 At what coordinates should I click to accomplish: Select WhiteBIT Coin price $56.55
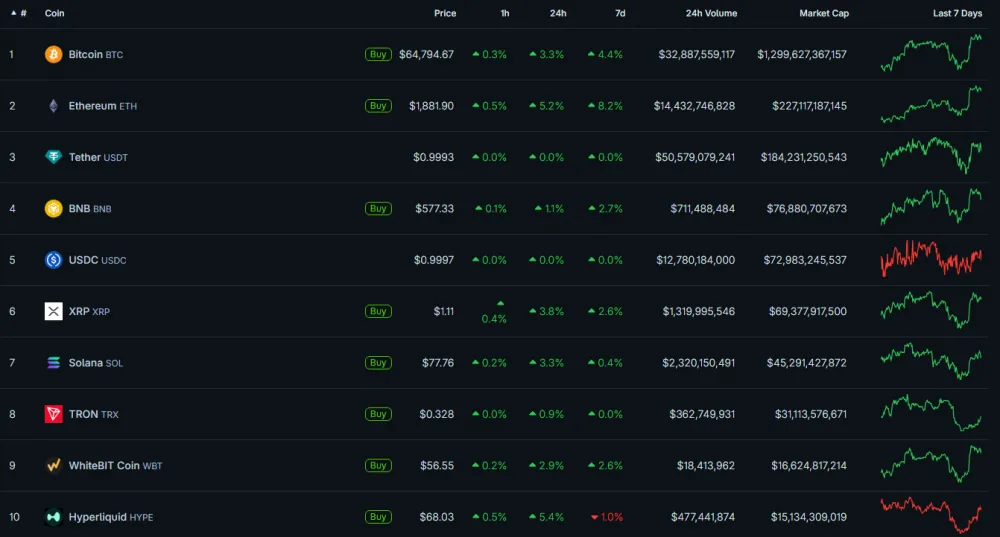pos(437,466)
